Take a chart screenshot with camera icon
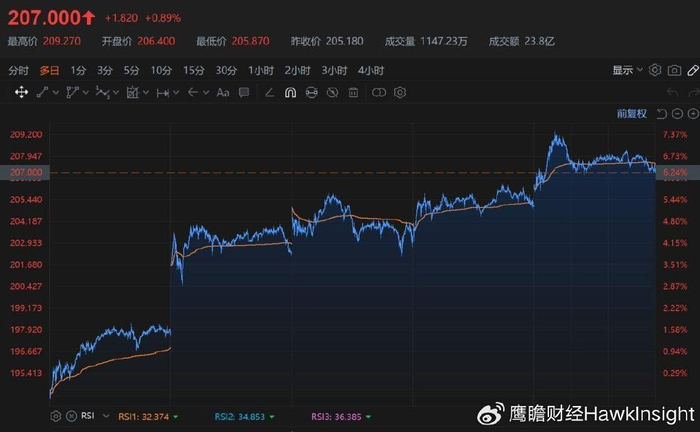This screenshot has width=700, height=432. tap(675, 70)
